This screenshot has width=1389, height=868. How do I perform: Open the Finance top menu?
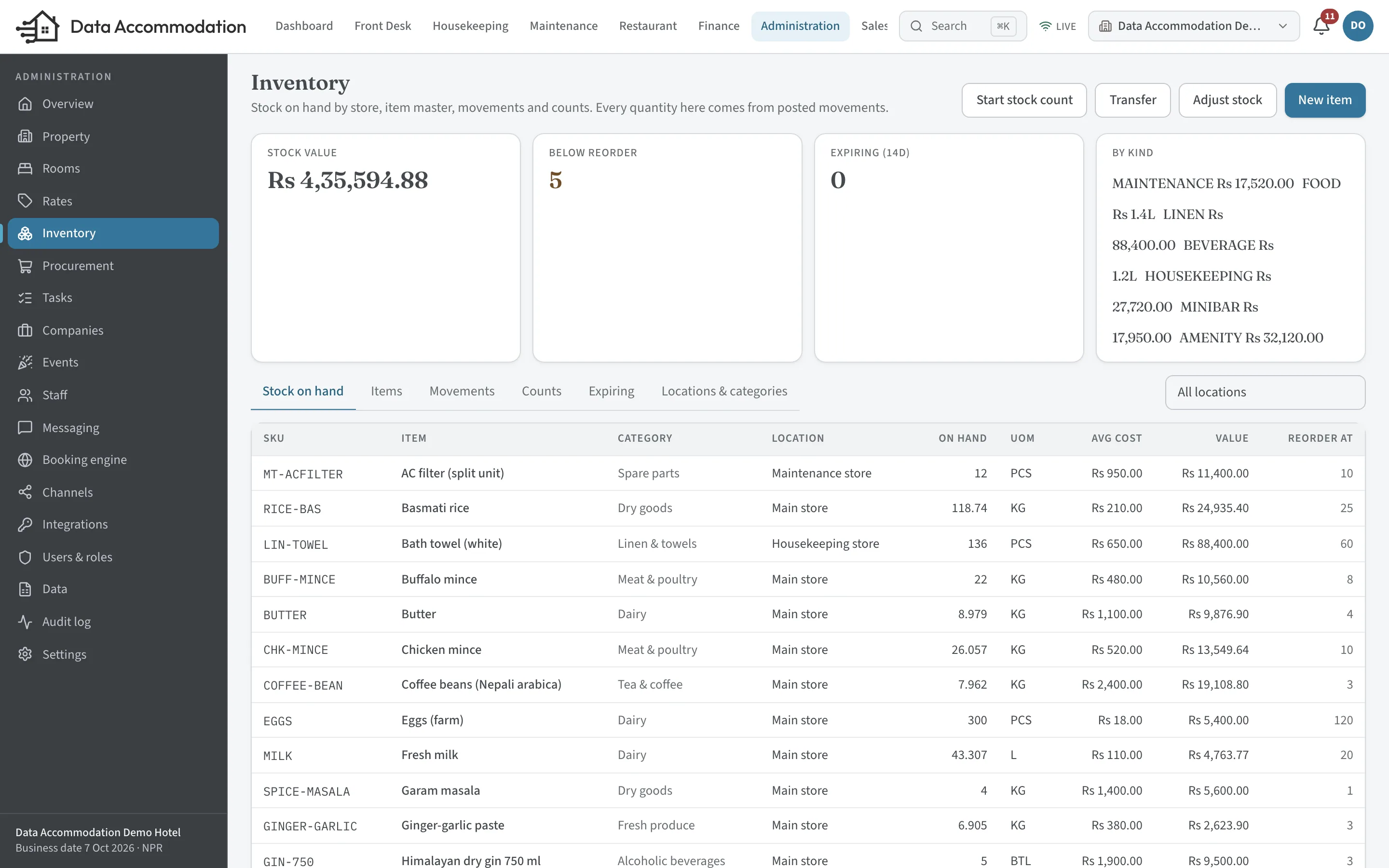(719, 26)
